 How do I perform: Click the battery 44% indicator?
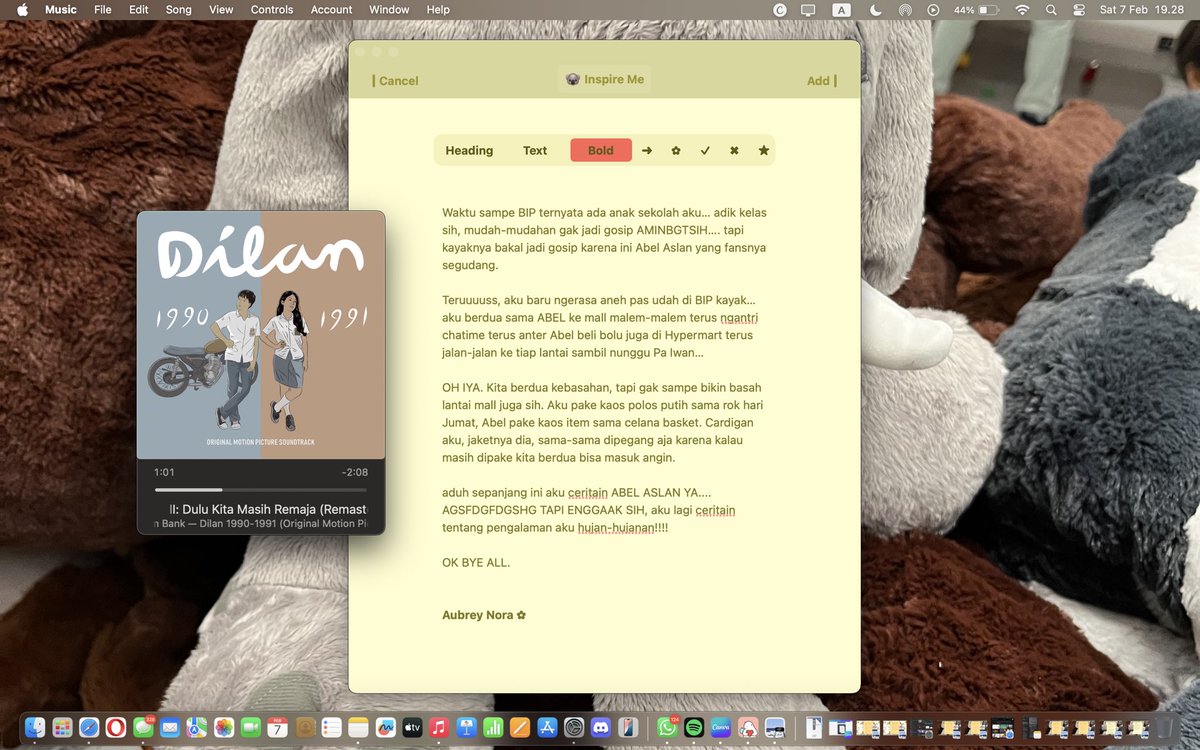click(976, 10)
